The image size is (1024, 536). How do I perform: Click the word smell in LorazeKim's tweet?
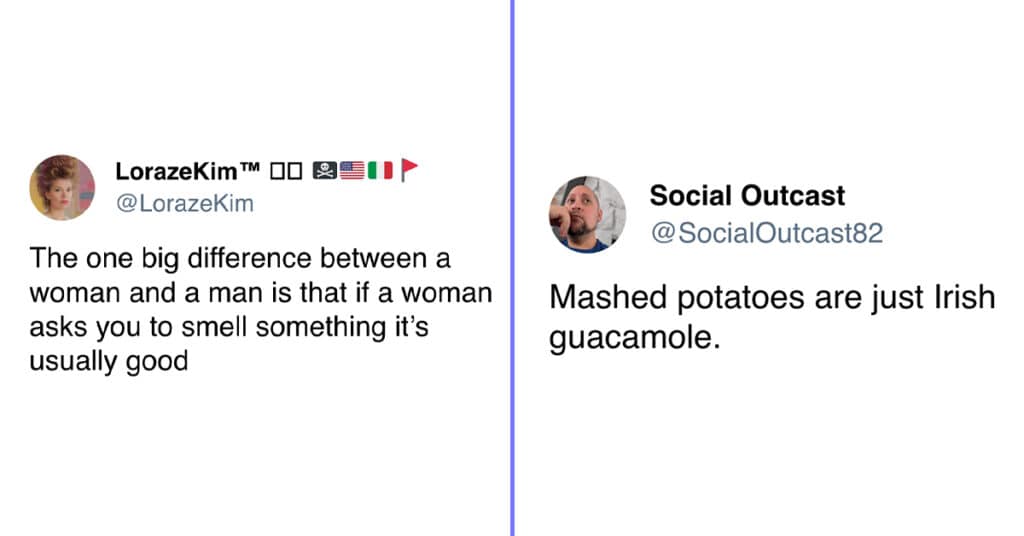[214, 327]
